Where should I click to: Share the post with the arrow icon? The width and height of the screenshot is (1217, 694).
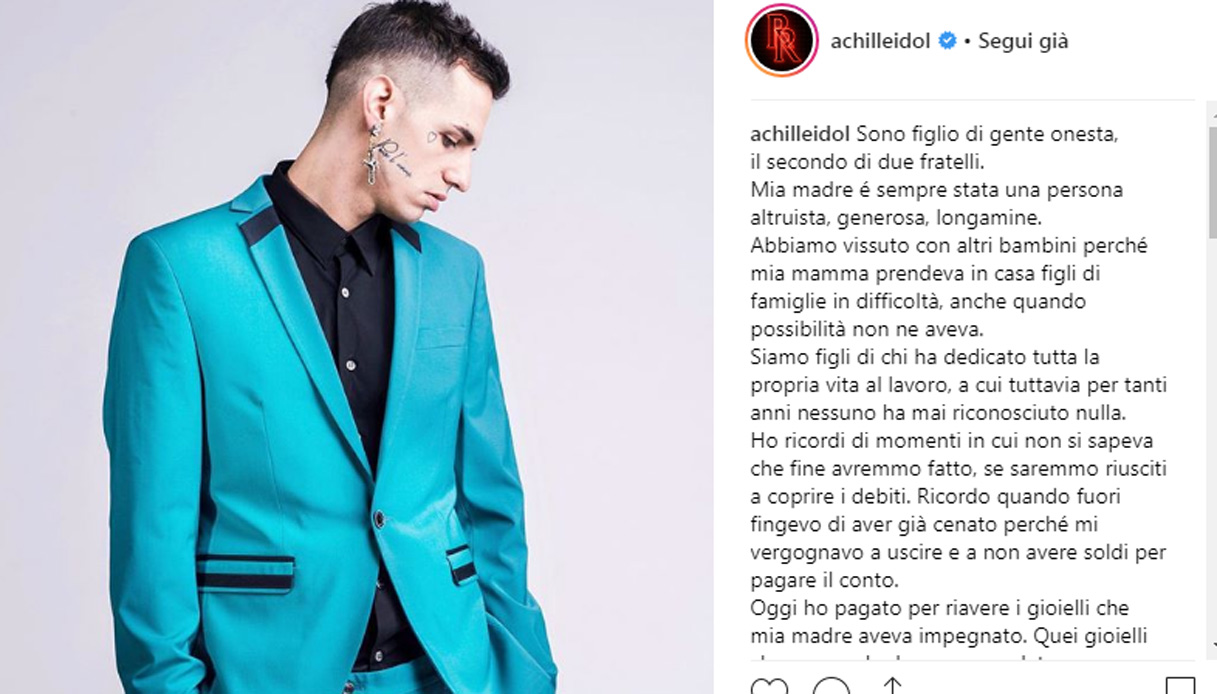(893, 686)
